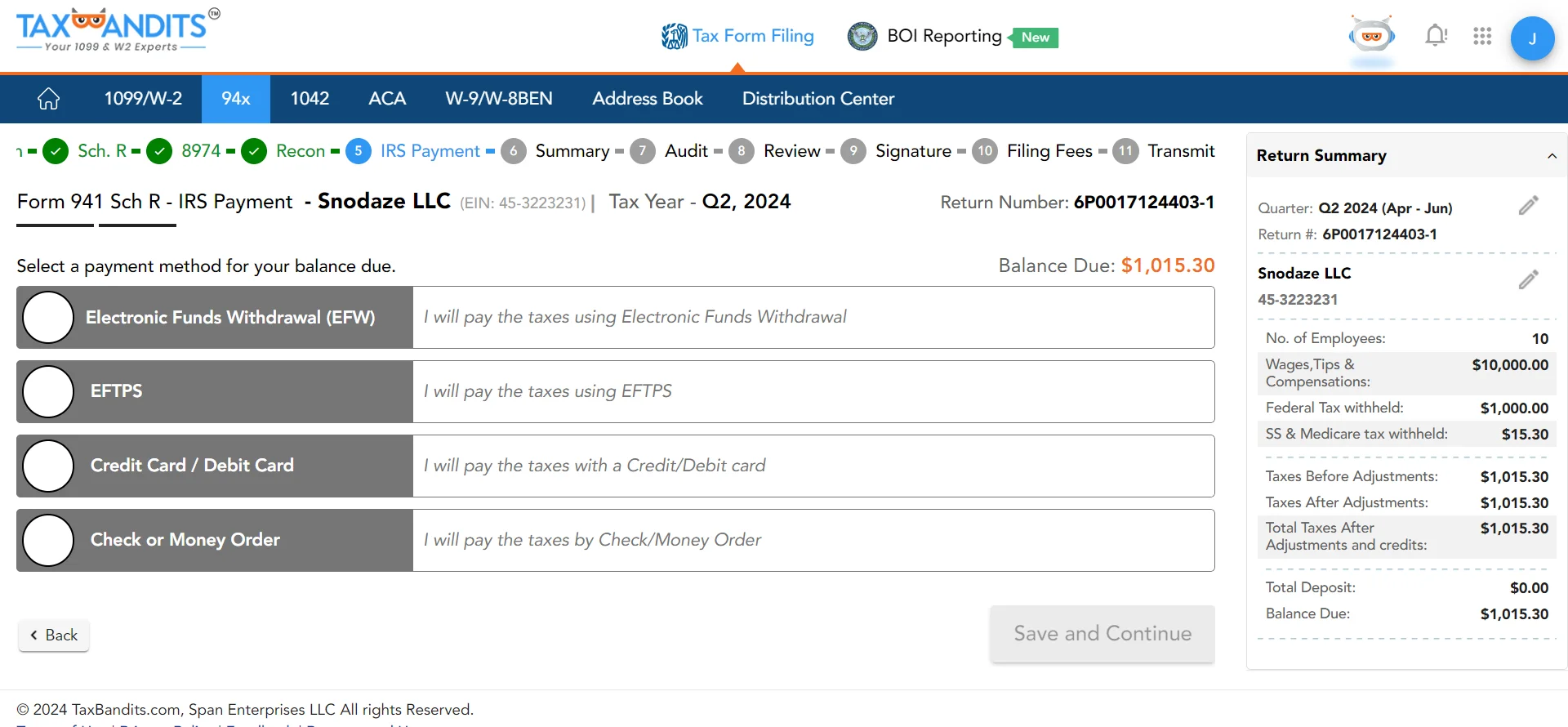Viewport: 1568px width, 727px height.
Task: Open the notifications bell
Action: (x=1435, y=36)
